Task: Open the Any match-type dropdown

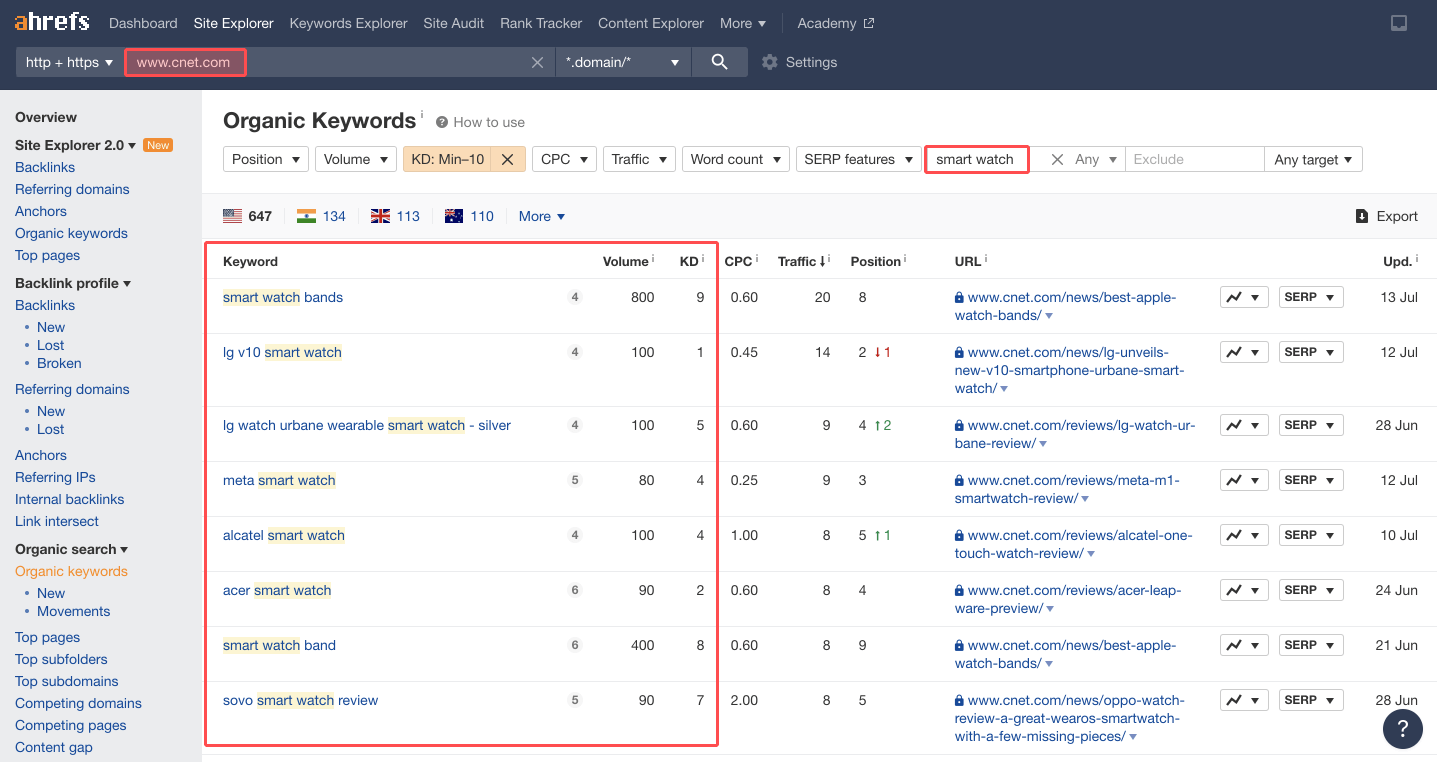Action: (x=1096, y=159)
